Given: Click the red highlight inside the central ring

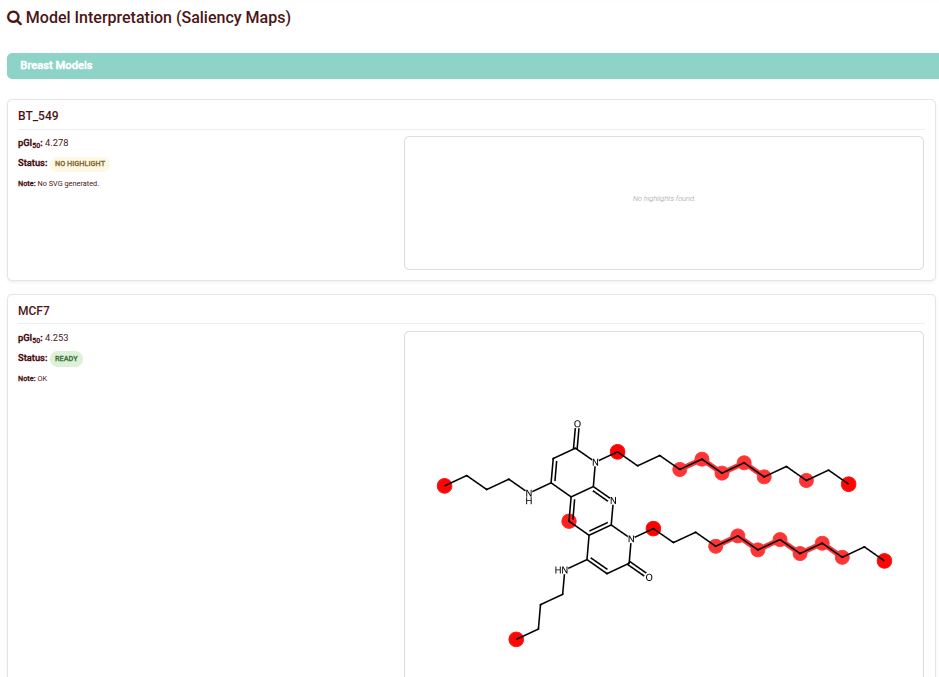Looking at the screenshot, I should [568, 520].
